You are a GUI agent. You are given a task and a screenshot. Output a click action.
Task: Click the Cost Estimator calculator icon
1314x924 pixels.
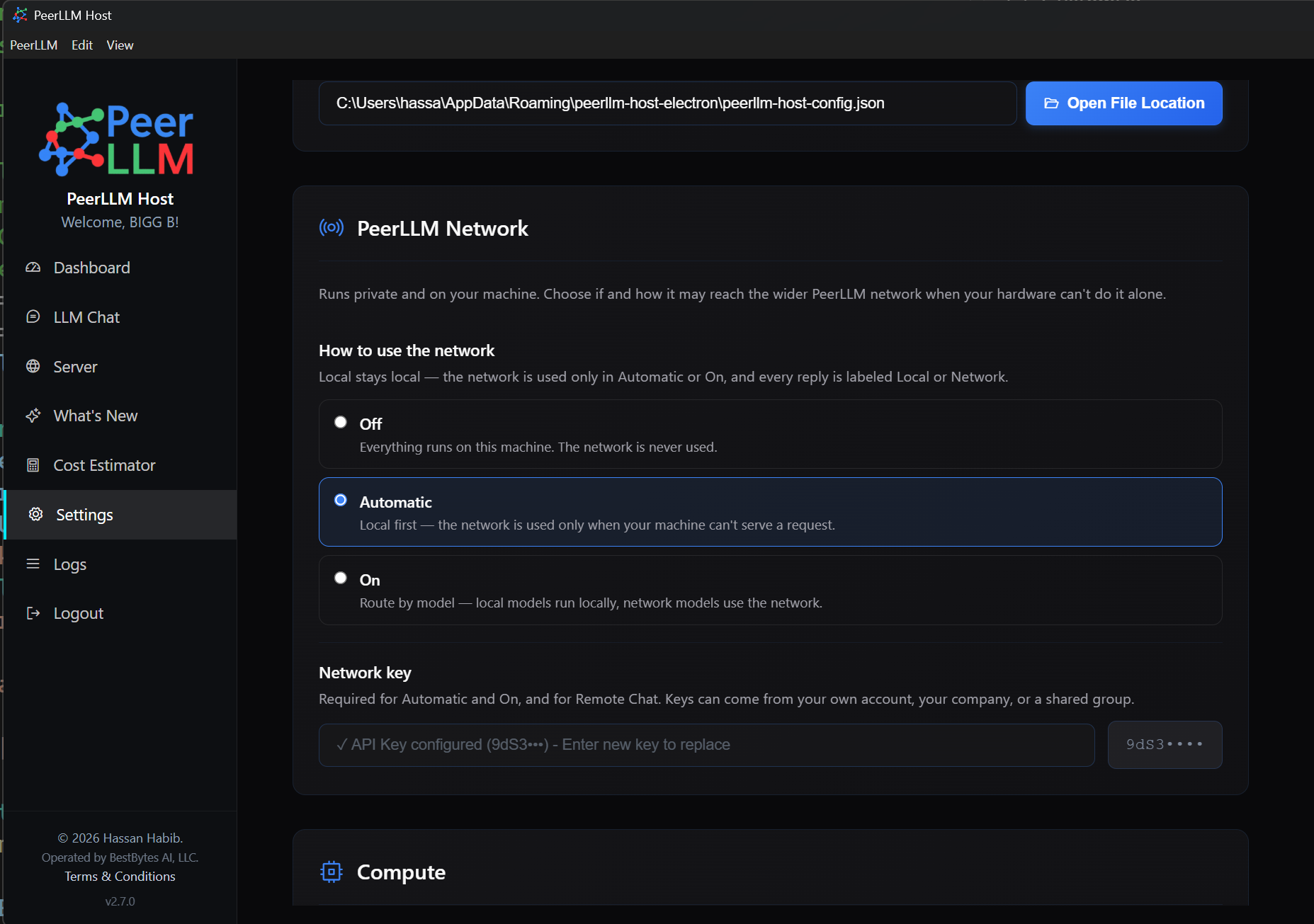click(33, 465)
